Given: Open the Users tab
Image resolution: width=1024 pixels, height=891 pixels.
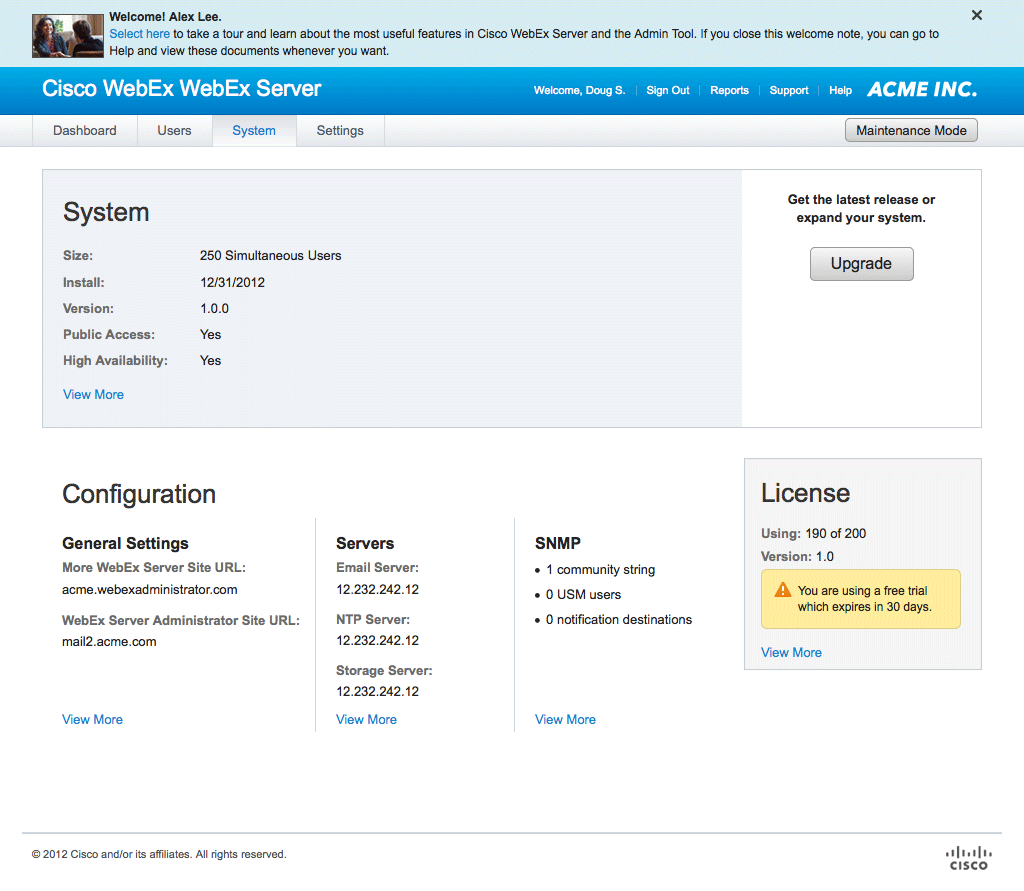Looking at the screenshot, I should click(x=174, y=131).
